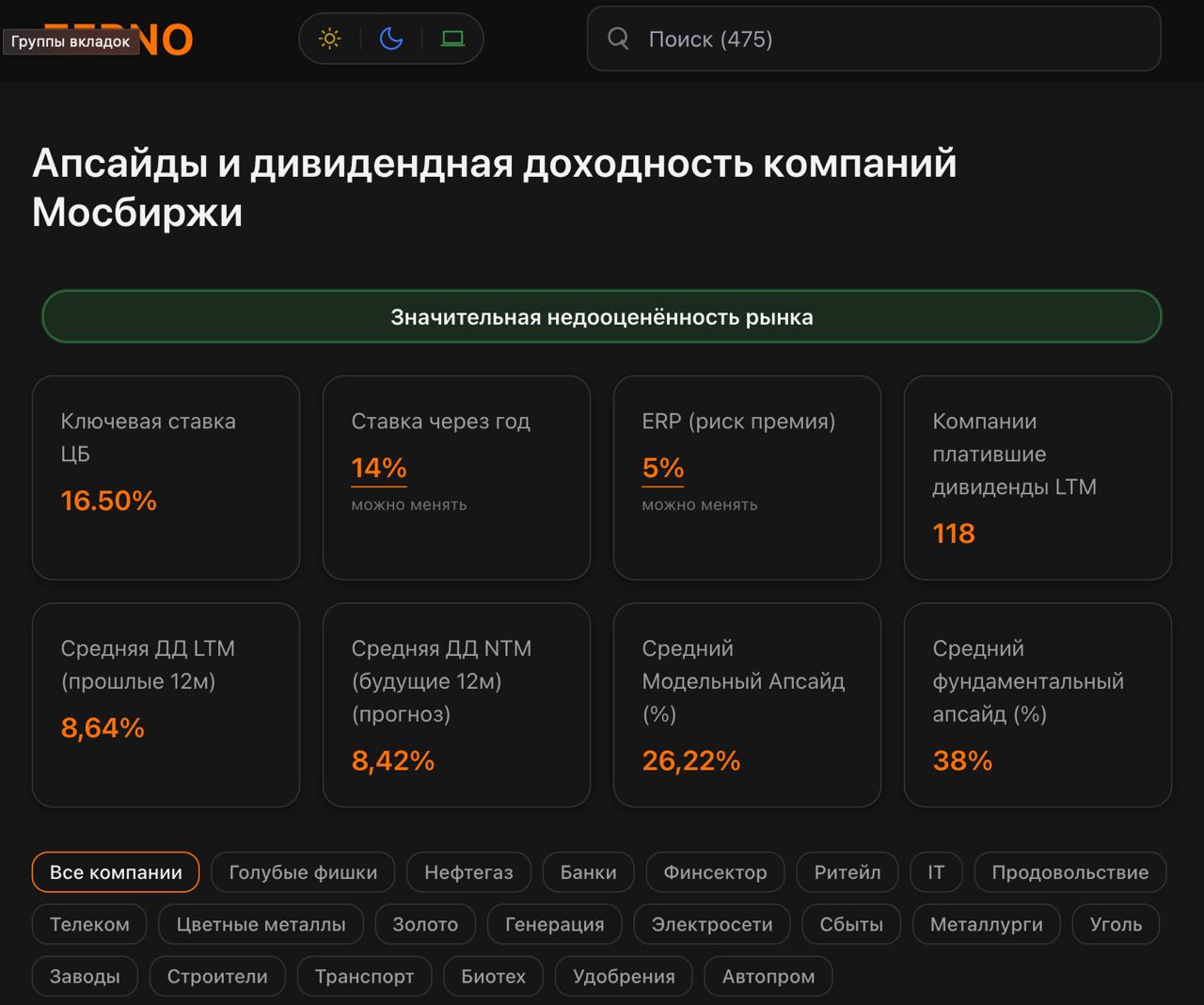Switch to dark theme moon icon
This screenshot has width=1204, height=1005.
point(391,39)
